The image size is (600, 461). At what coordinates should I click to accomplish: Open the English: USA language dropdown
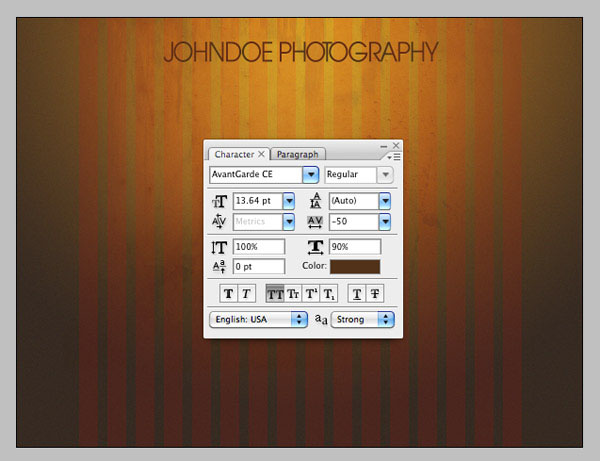259,319
